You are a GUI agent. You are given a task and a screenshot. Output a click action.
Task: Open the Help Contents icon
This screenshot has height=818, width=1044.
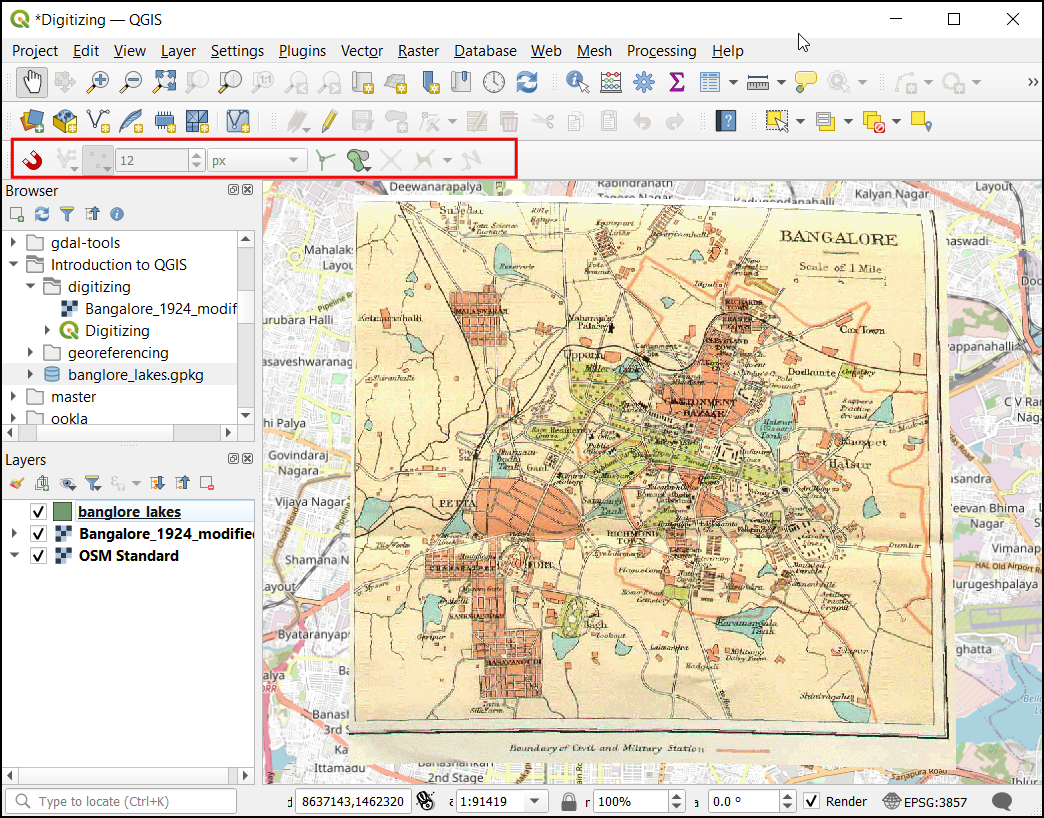(725, 121)
